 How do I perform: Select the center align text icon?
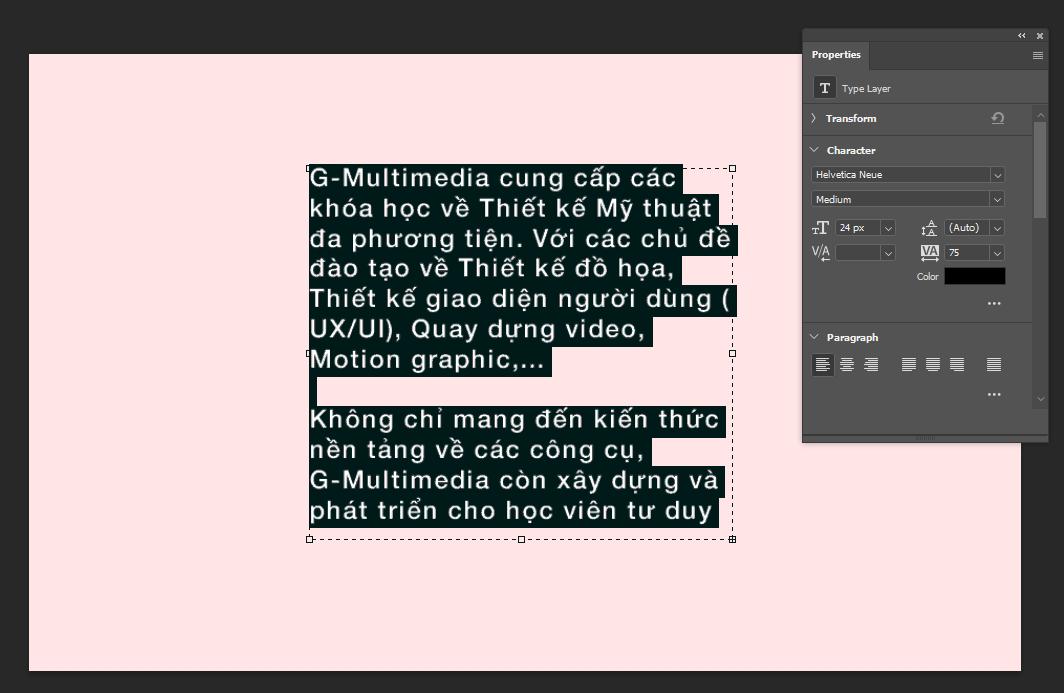point(846,364)
